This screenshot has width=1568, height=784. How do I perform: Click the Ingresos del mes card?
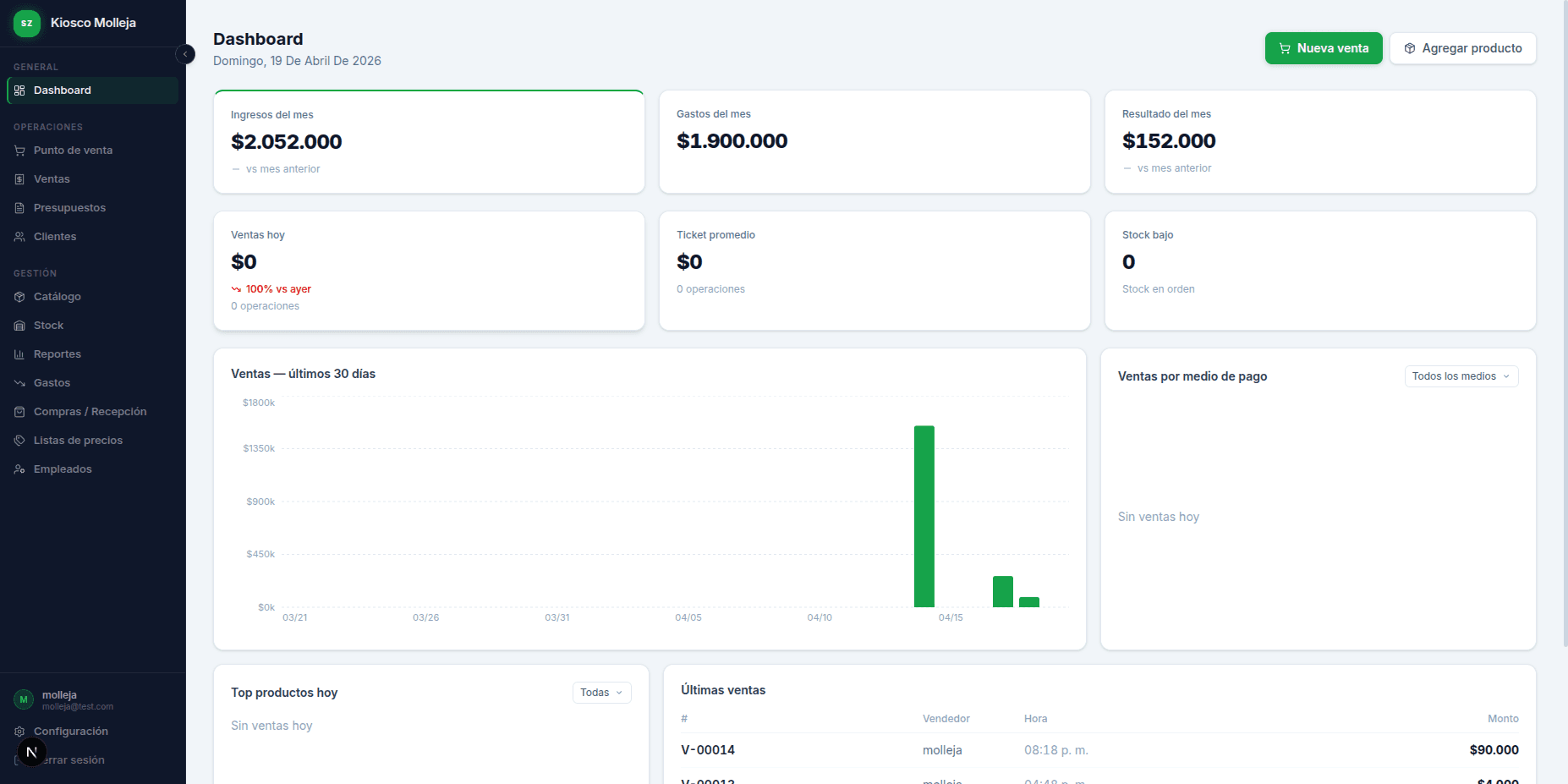pyautogui.click(x=429, y=142)
